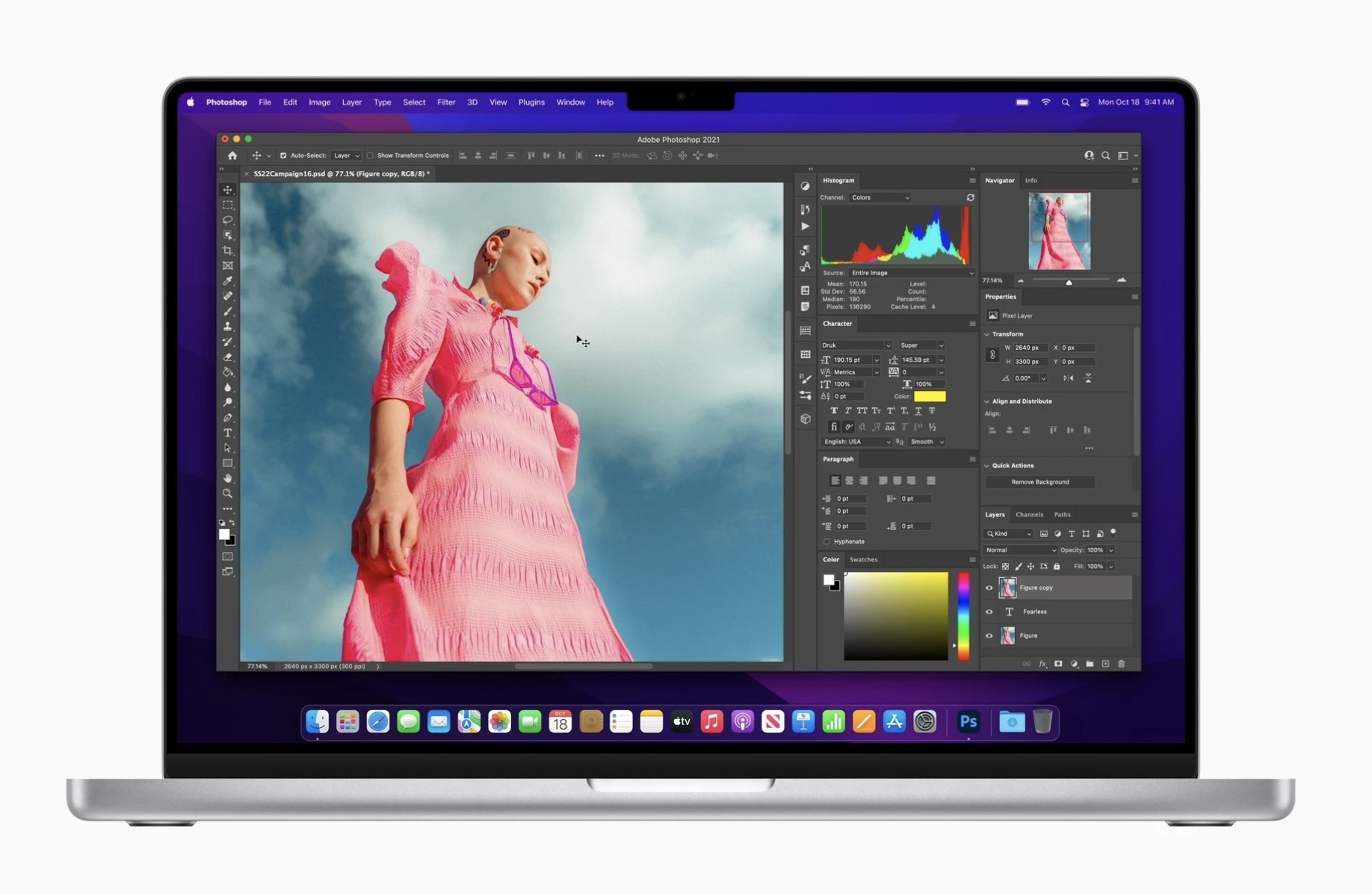Open the Normal blend mode dropdown

(1021, 550)
